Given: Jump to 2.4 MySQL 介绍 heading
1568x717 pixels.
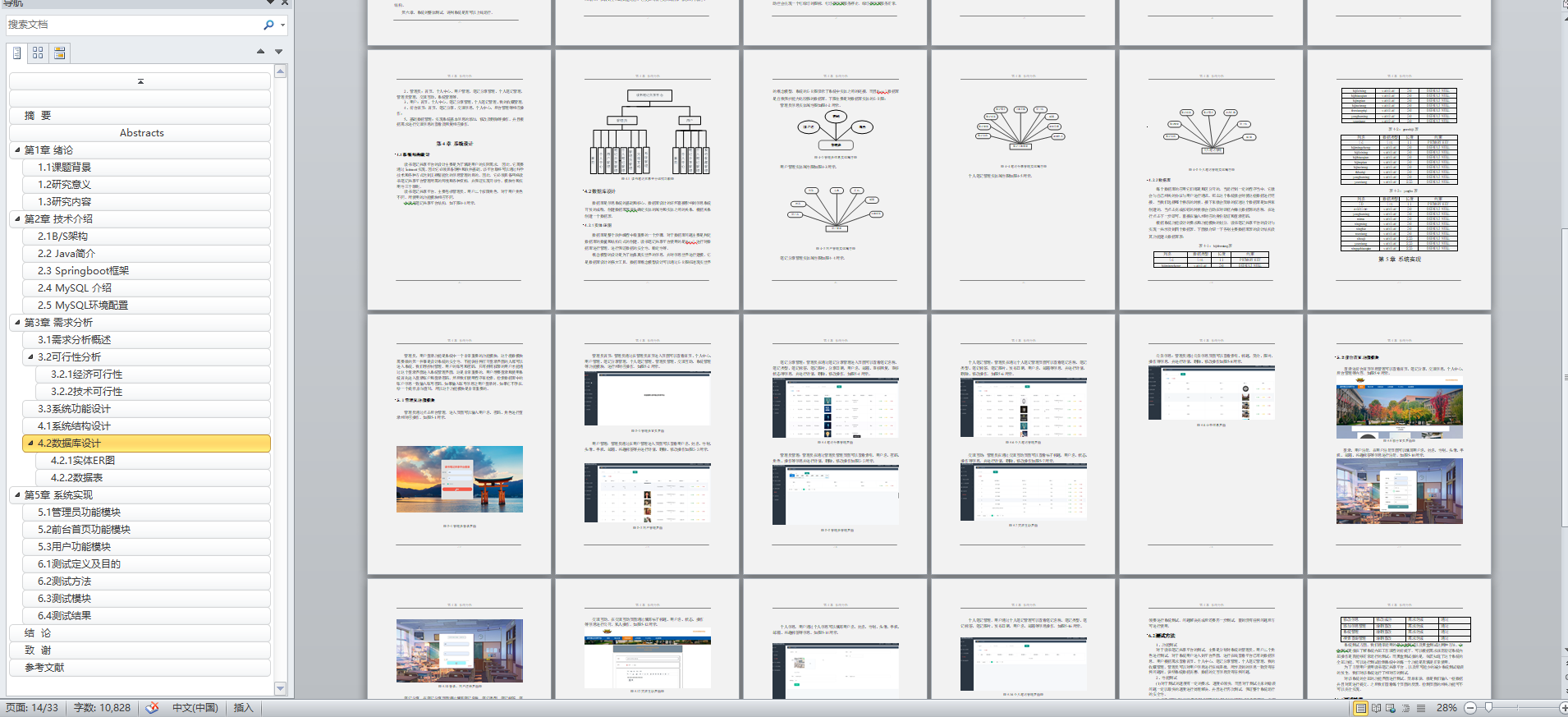Looking at the screenshot, I should [146, 288].
